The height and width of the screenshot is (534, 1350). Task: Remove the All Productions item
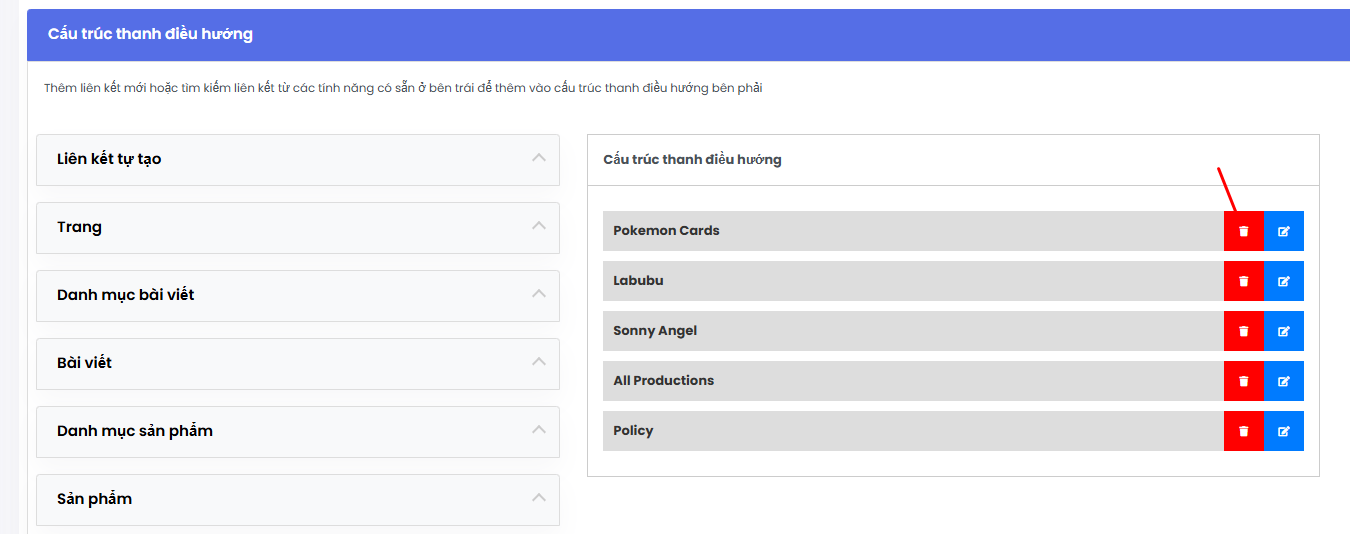point(1244,381)
